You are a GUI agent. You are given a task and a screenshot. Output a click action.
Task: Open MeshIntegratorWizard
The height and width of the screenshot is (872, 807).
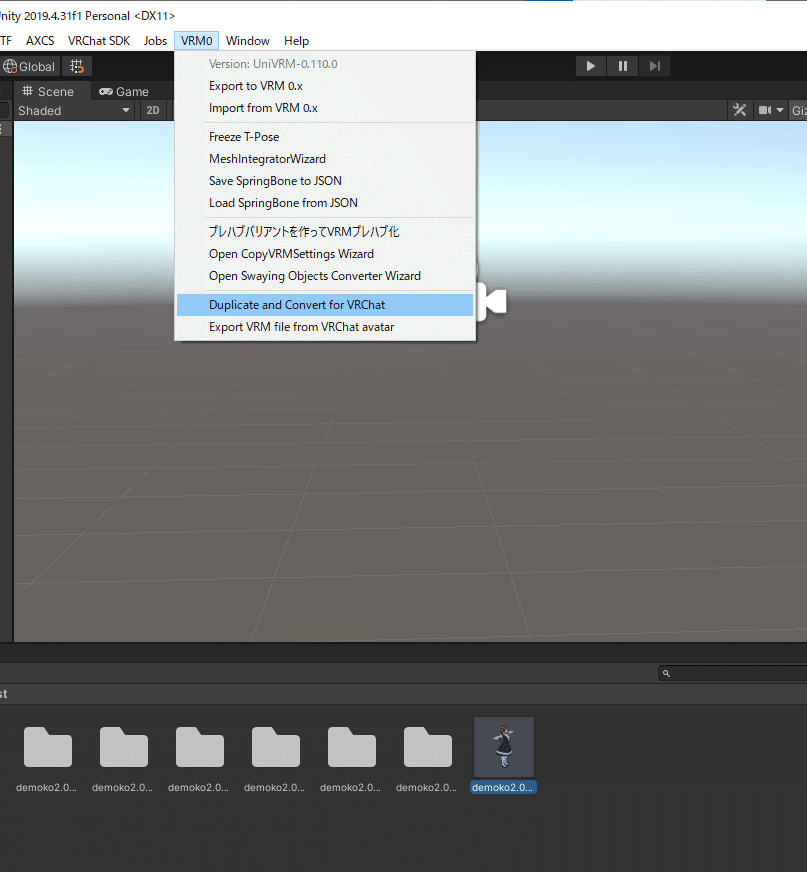click(325, 158)
